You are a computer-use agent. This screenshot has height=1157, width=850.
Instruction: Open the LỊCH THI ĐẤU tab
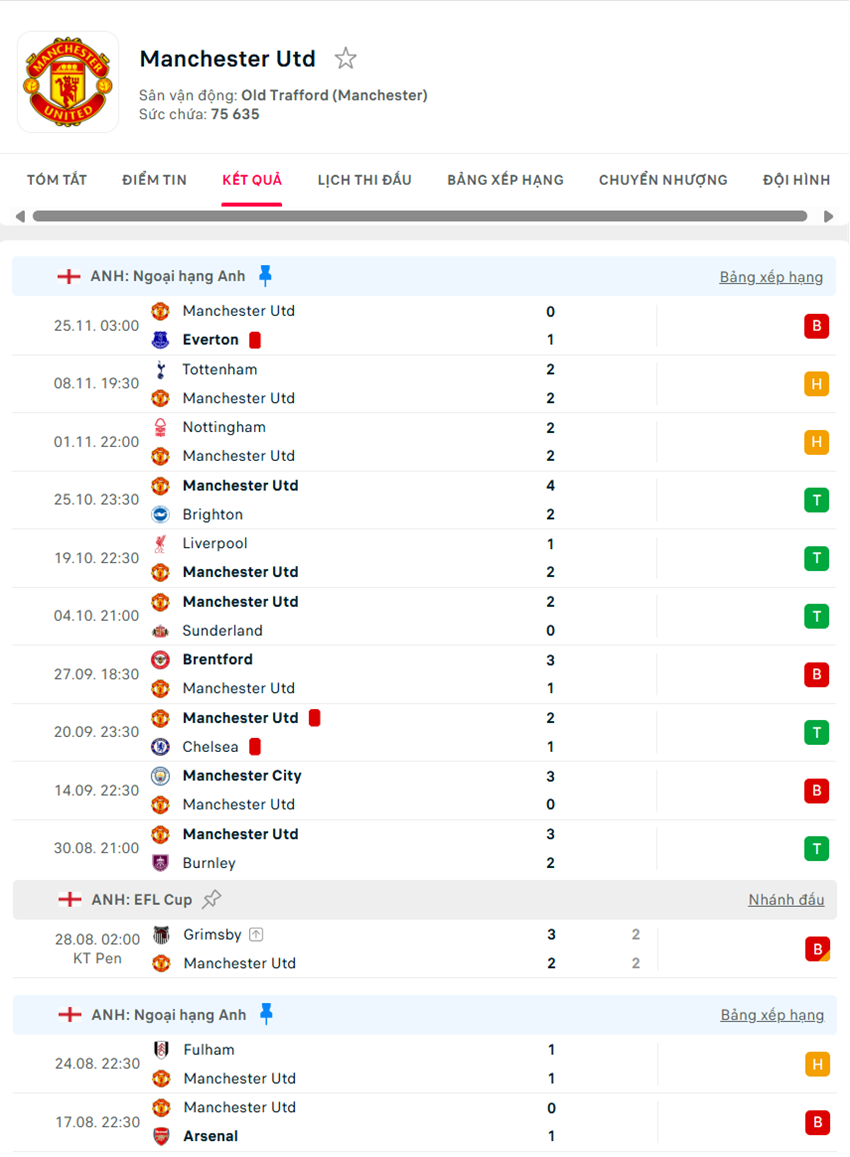[x=364, y=180]
